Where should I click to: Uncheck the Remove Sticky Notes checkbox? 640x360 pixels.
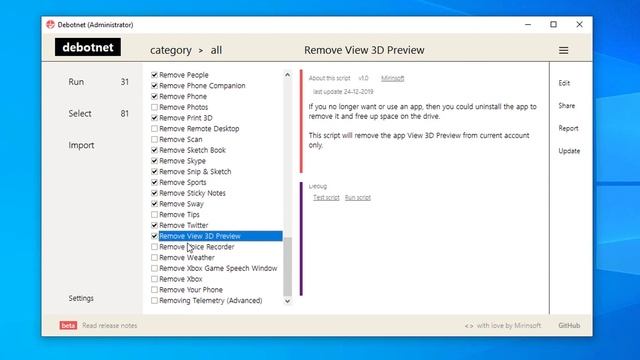[x=154, y=193]
